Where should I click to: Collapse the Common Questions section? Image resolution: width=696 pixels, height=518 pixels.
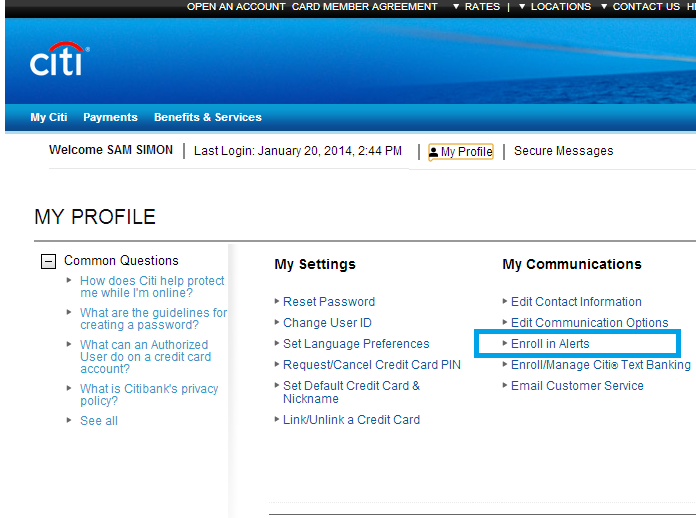pos(48,261)
